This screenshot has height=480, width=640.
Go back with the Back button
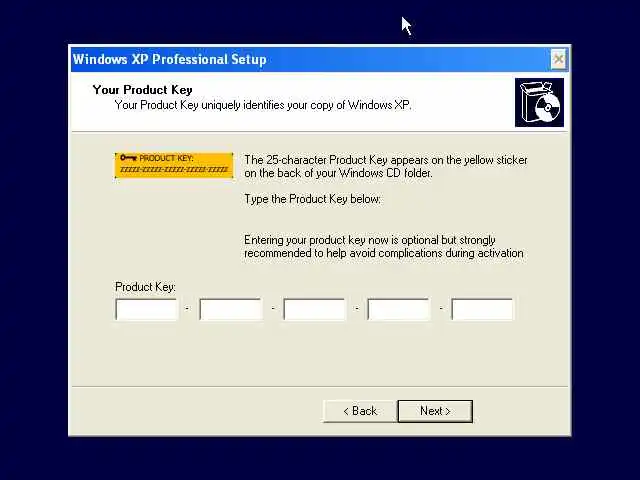coord(360,411)
